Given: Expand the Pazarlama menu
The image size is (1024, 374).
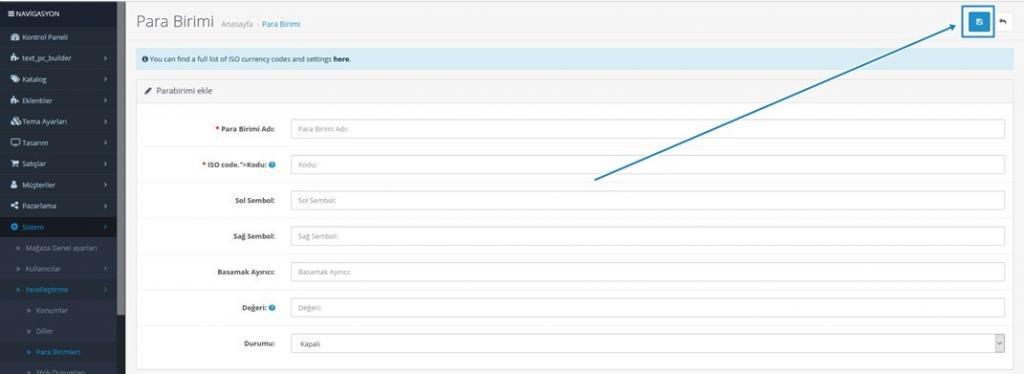Looking at the screenshot, I should click(x=58, y=206).
